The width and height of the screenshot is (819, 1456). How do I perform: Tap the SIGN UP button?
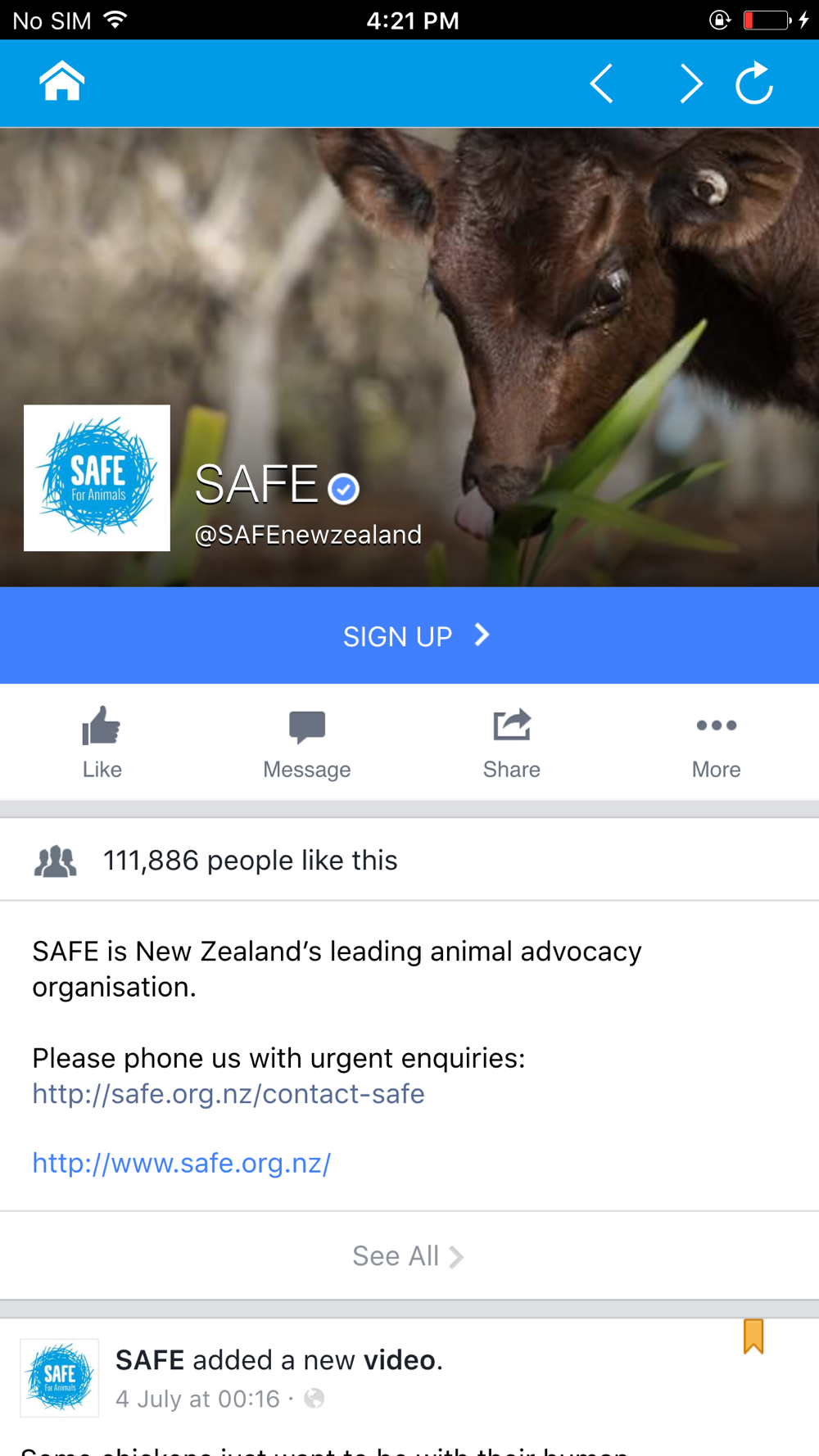[x=409, y=635]
